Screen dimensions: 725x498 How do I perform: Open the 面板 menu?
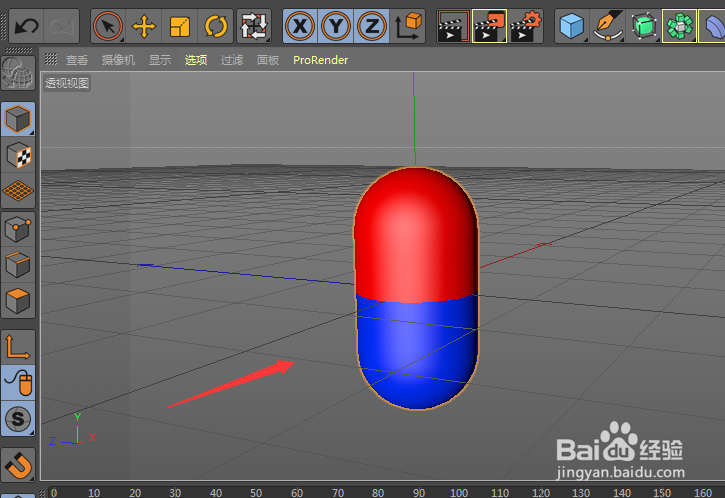pyautogui.click(x=268, y=60)
